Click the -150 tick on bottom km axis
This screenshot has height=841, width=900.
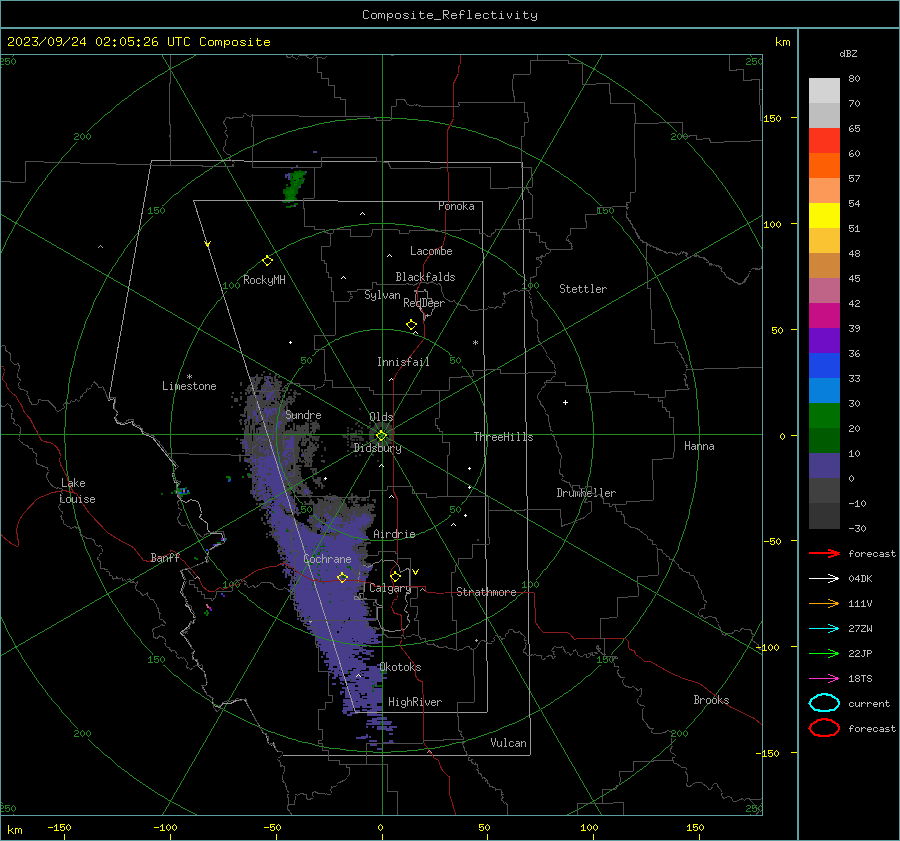click(59, 827)
